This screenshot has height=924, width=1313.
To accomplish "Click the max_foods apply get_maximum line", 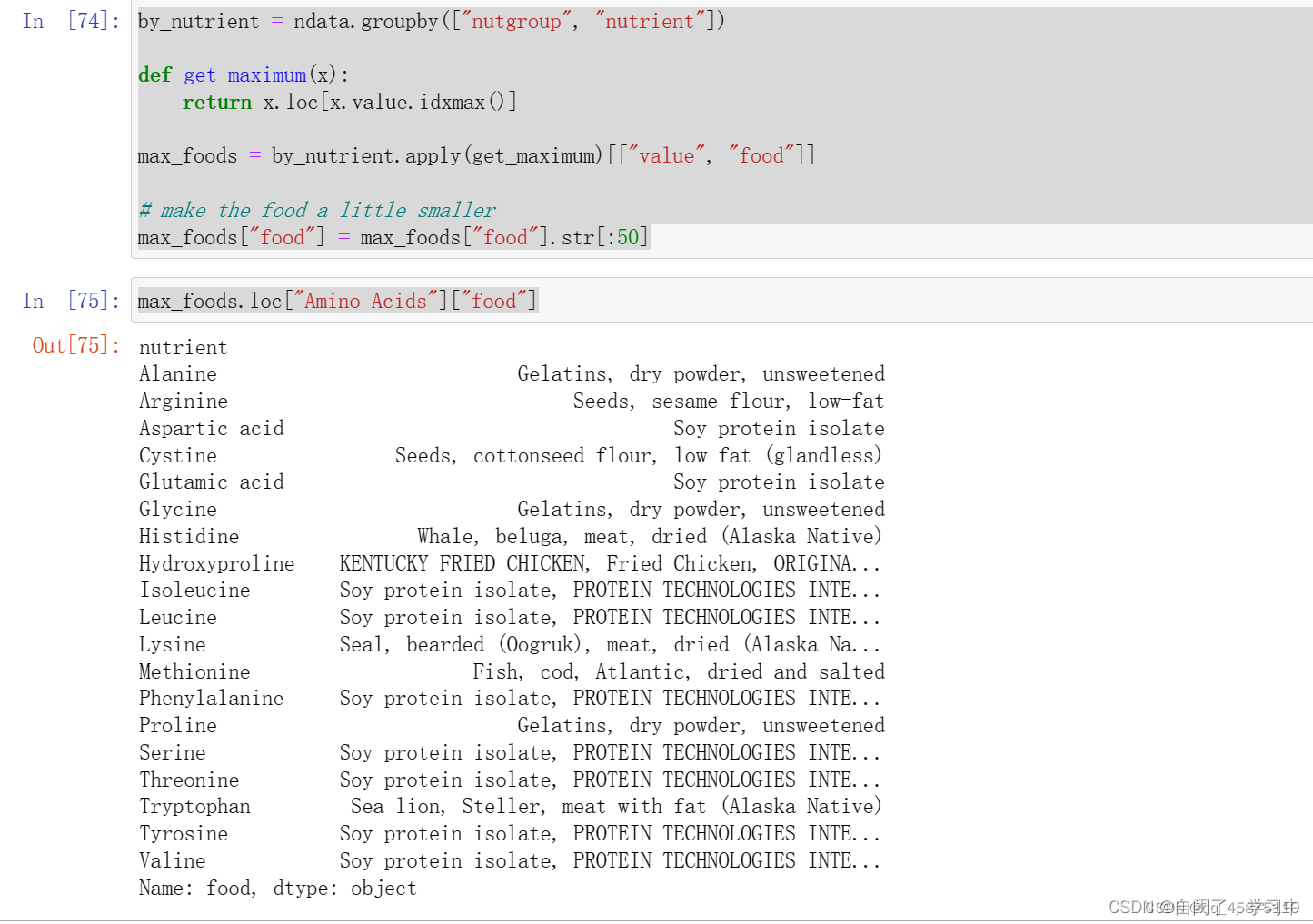I will tap(476, 156).
